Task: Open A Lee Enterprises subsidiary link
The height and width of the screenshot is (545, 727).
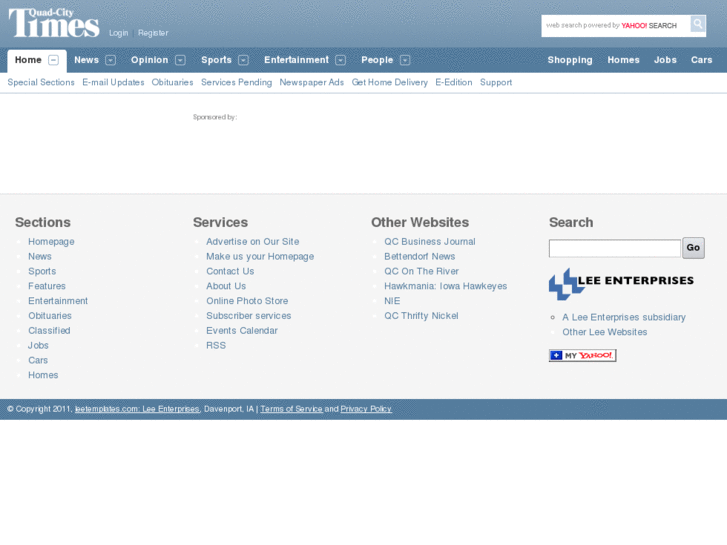Action: (624, 317)
